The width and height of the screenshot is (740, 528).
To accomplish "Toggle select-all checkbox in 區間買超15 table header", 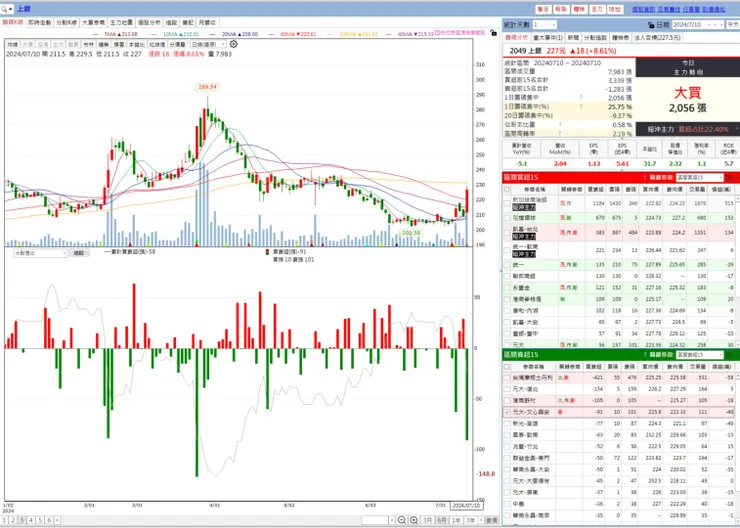I will (507, 189).
